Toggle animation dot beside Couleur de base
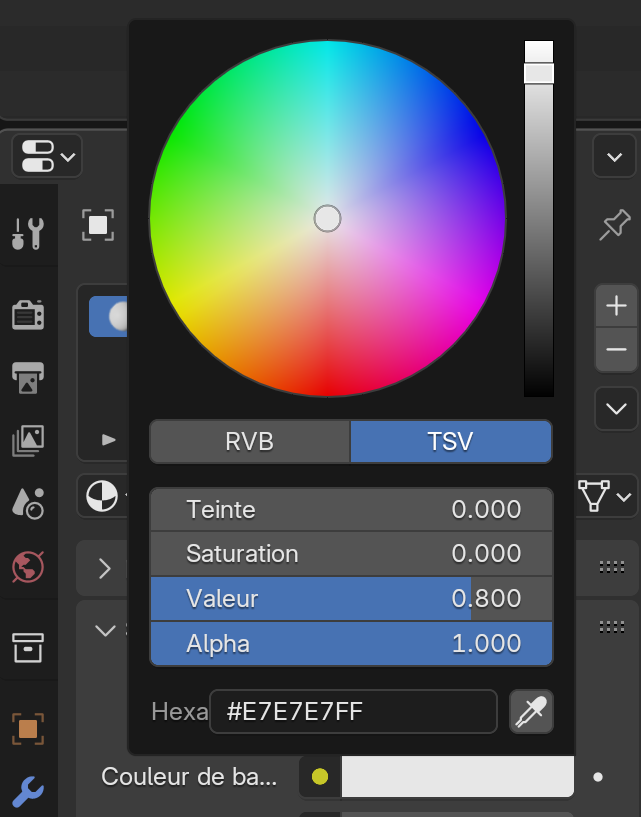The width and height of the screenshot is (641, 817). pos(598,777)
